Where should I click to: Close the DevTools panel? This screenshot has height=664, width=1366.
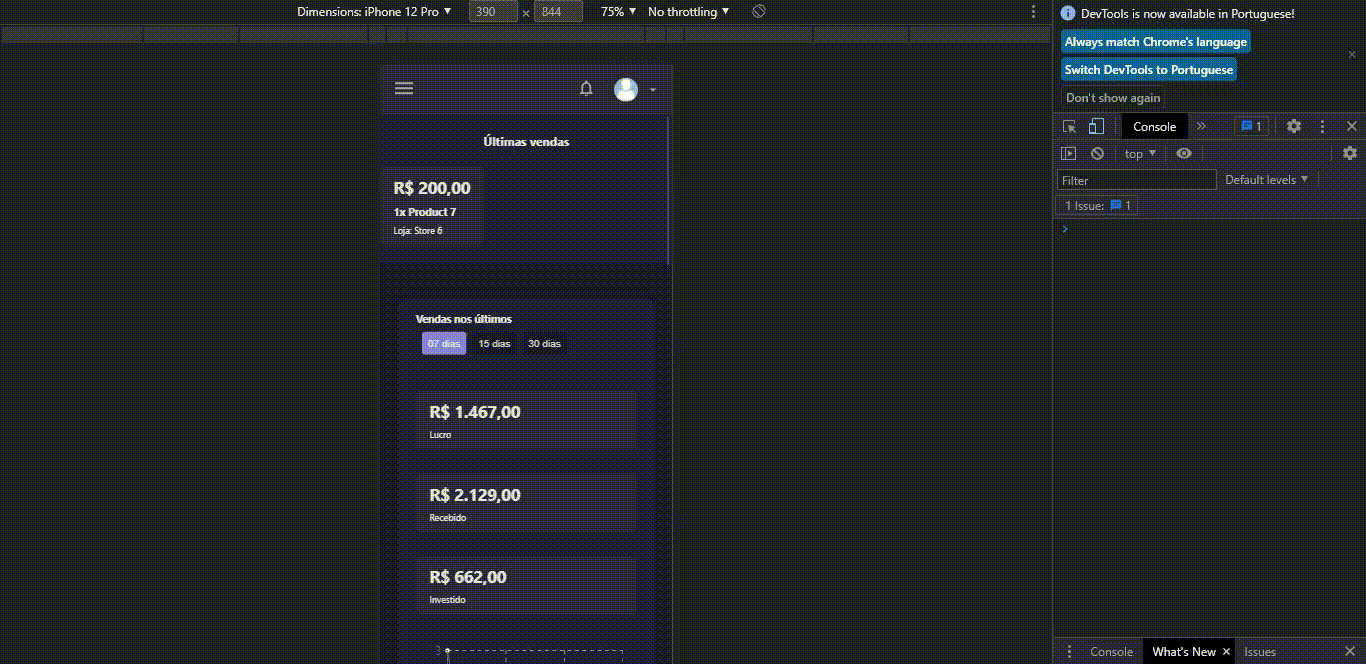1352,126
